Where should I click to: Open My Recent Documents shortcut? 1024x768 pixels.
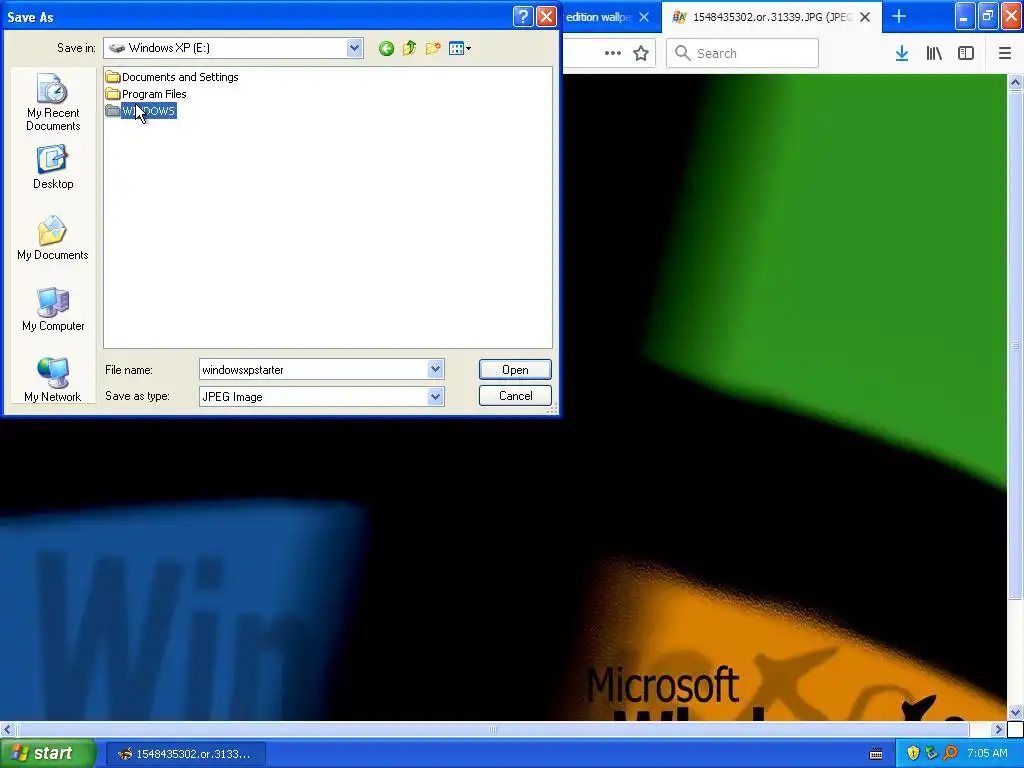point(53,103)
